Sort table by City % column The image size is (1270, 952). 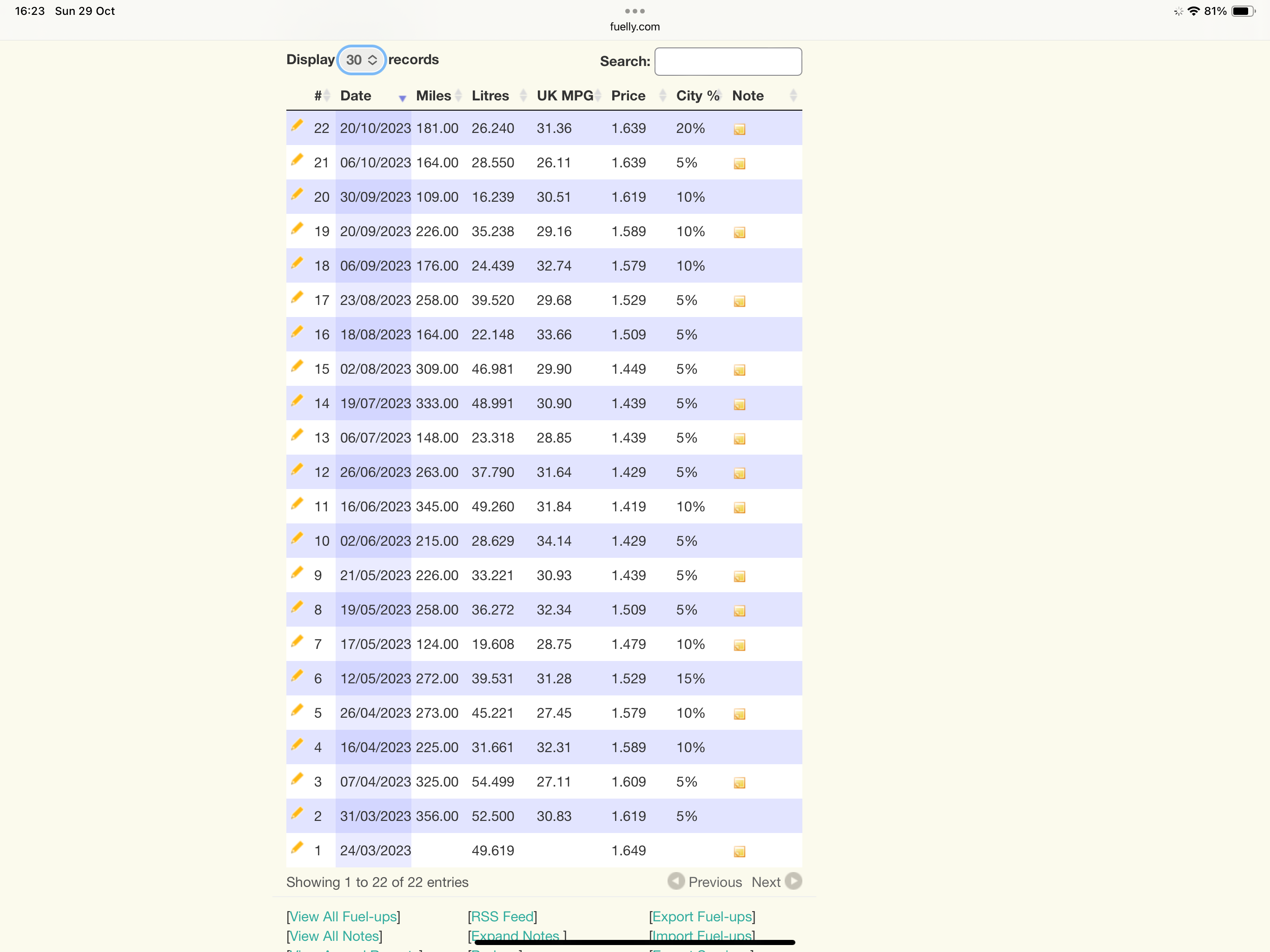click(699, 95)
